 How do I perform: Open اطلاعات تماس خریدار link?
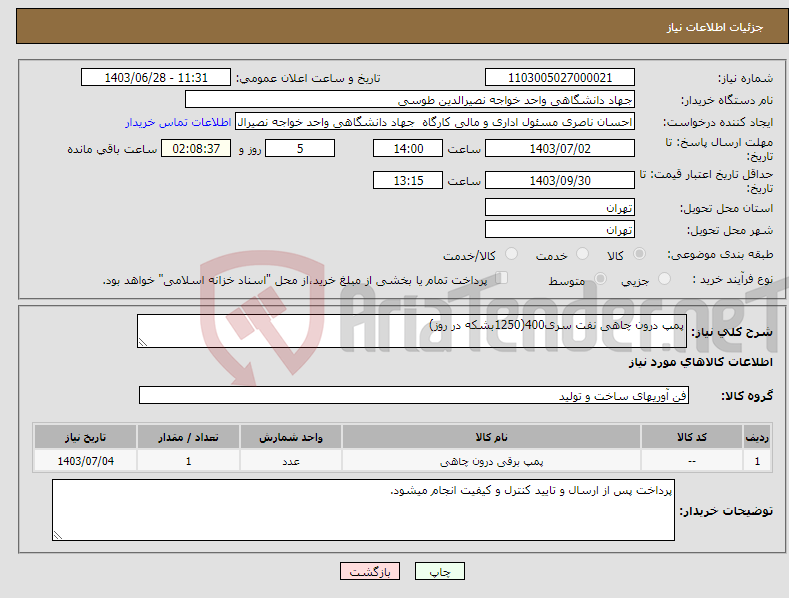178,122
